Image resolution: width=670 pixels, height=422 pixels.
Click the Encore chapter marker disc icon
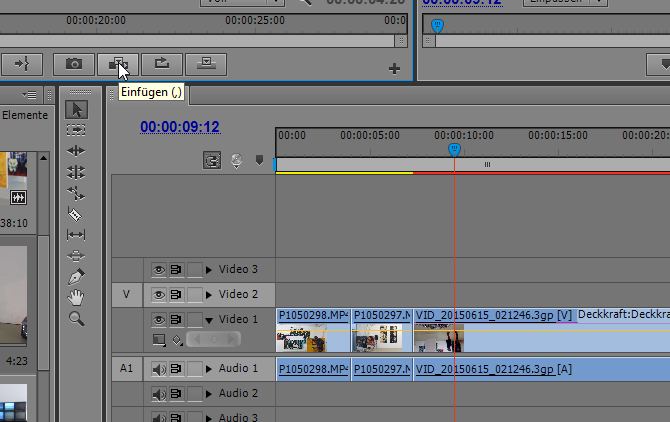237,161
